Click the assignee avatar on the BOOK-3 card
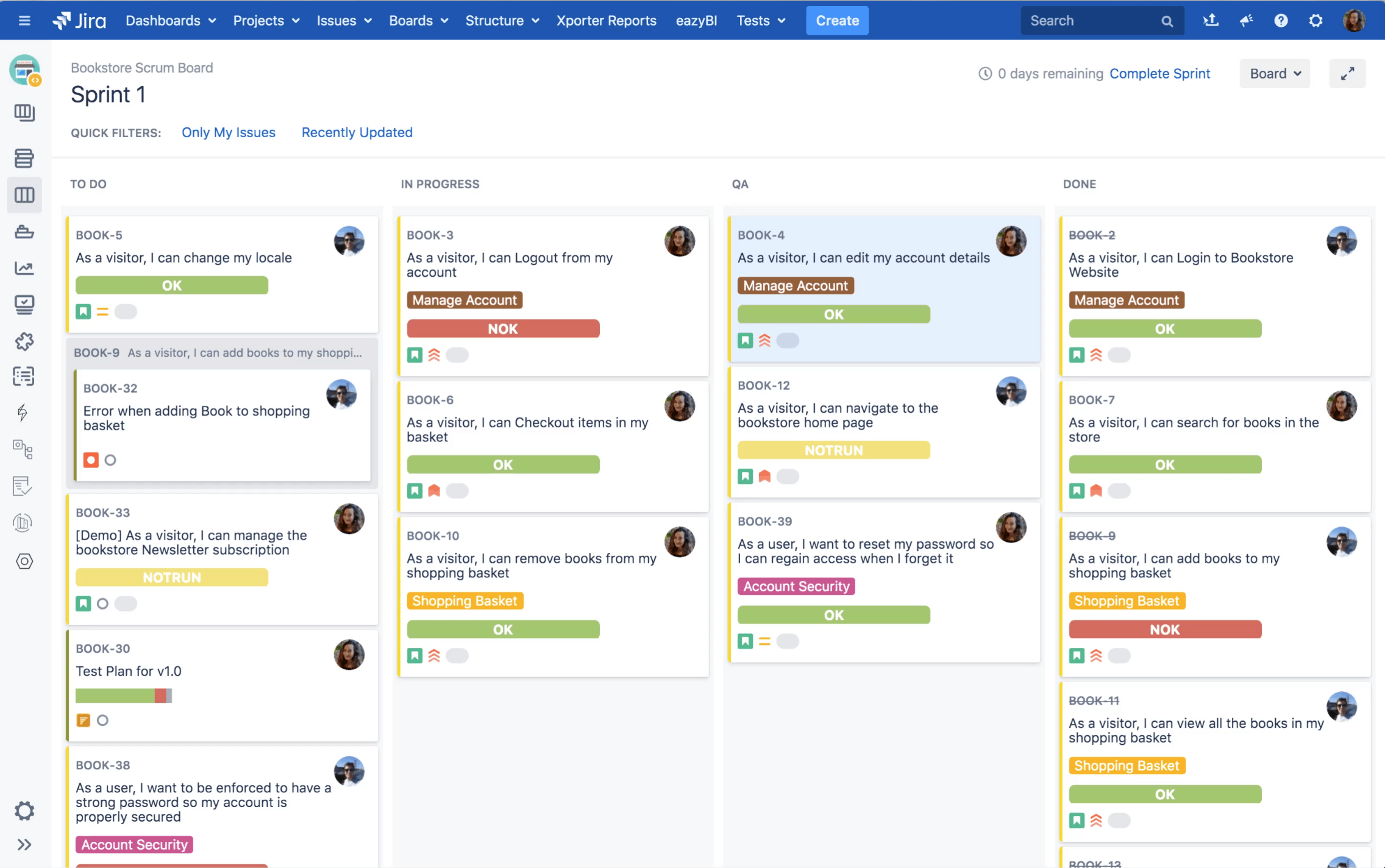Viewport: 1385px width, 868px height. coord(679,241)
